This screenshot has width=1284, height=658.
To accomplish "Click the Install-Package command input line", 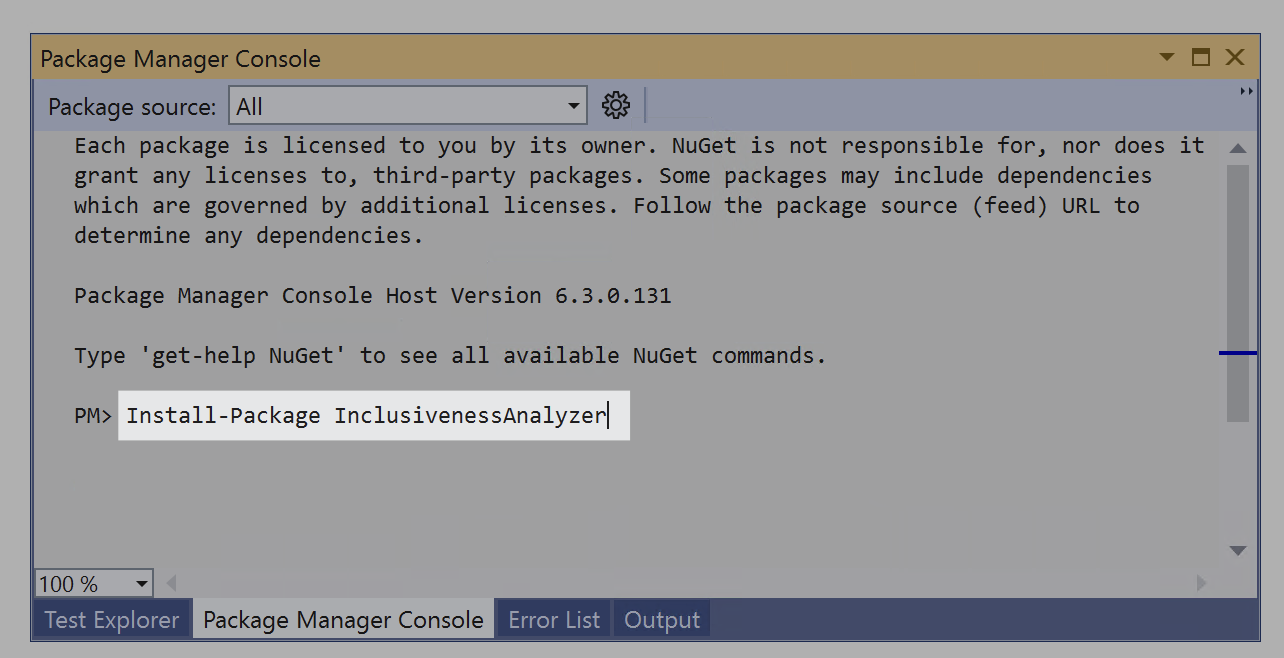I will 374,415.
